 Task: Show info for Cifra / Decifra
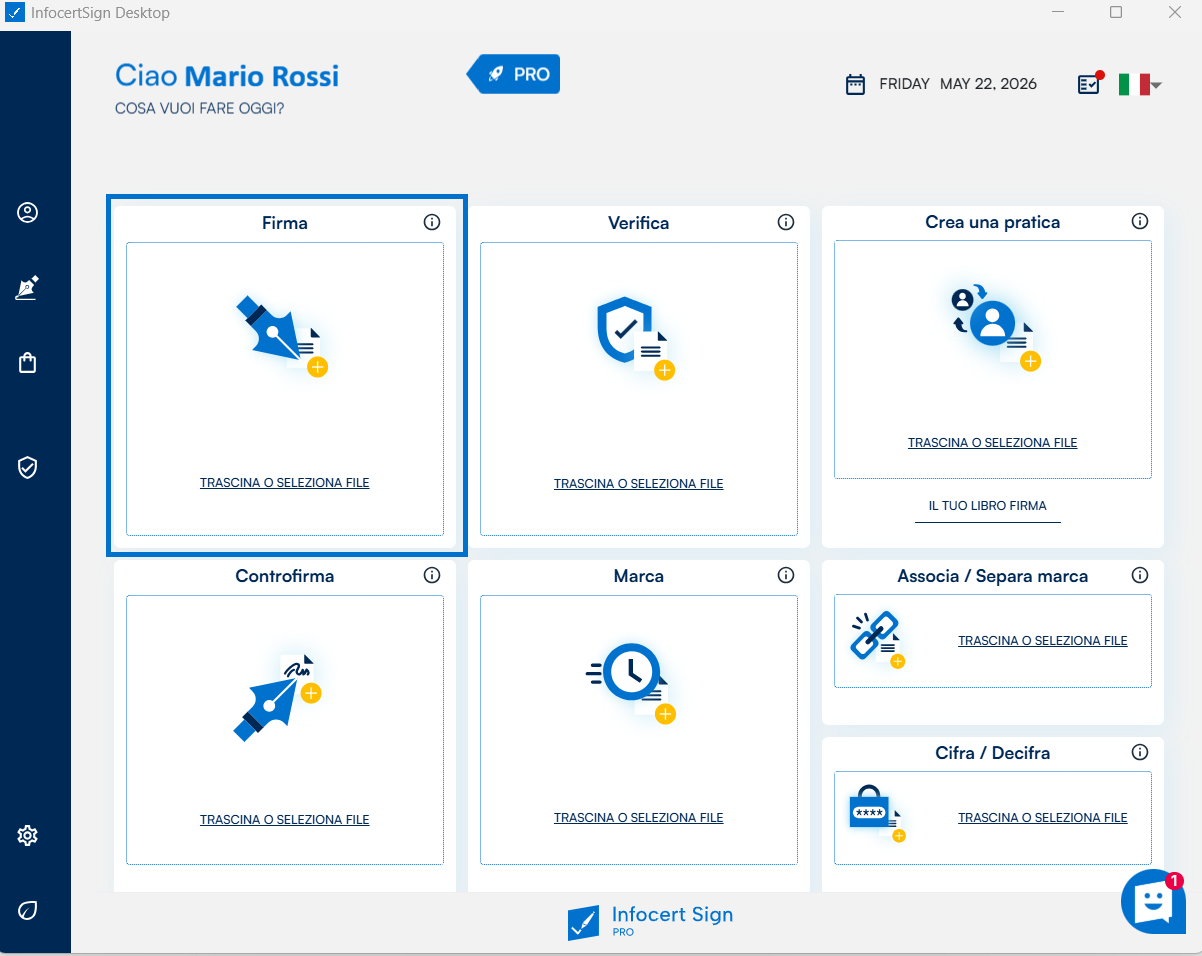point(1140,752)
